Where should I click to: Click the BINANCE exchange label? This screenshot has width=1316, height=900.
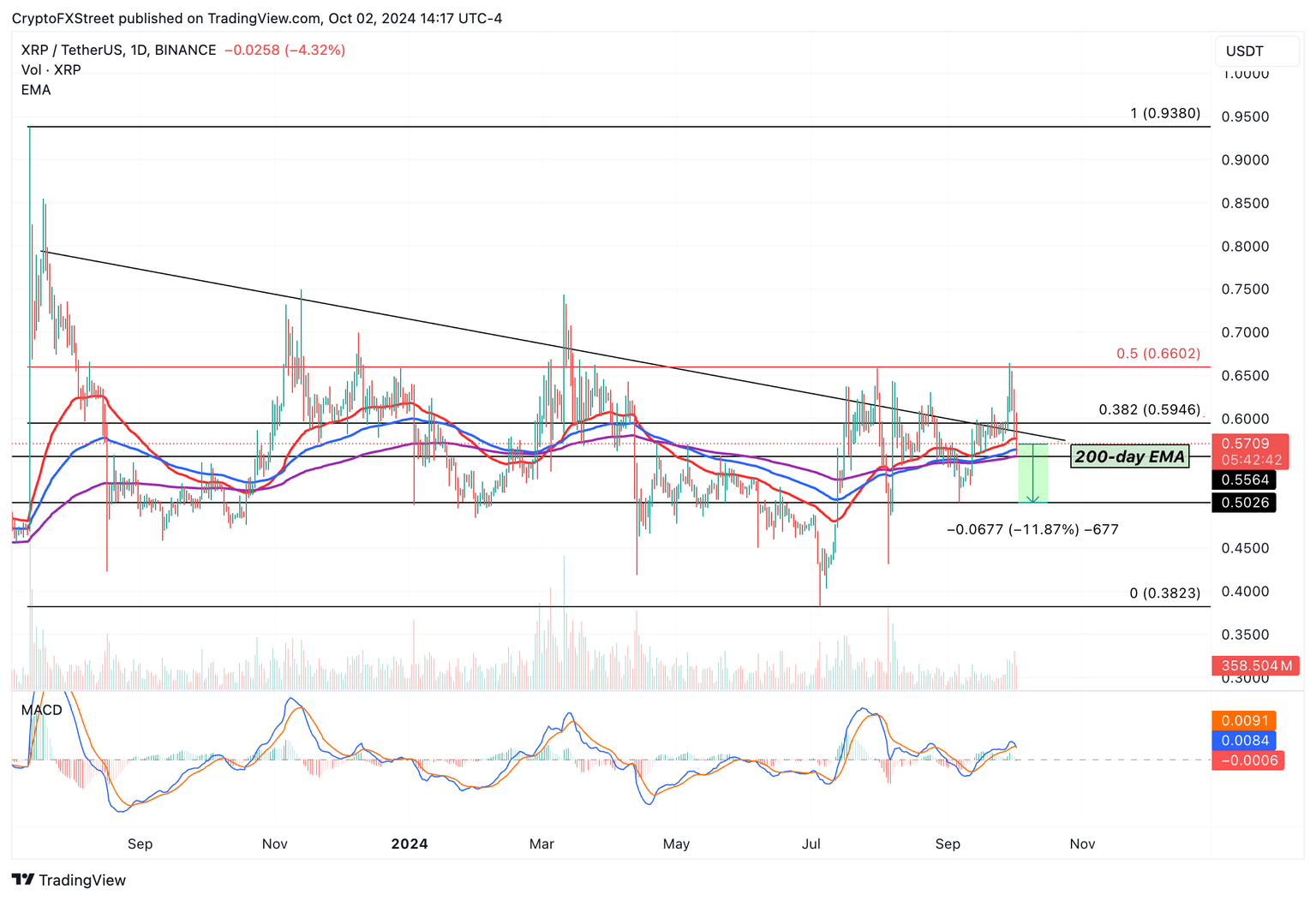click(x=182, y=50)
